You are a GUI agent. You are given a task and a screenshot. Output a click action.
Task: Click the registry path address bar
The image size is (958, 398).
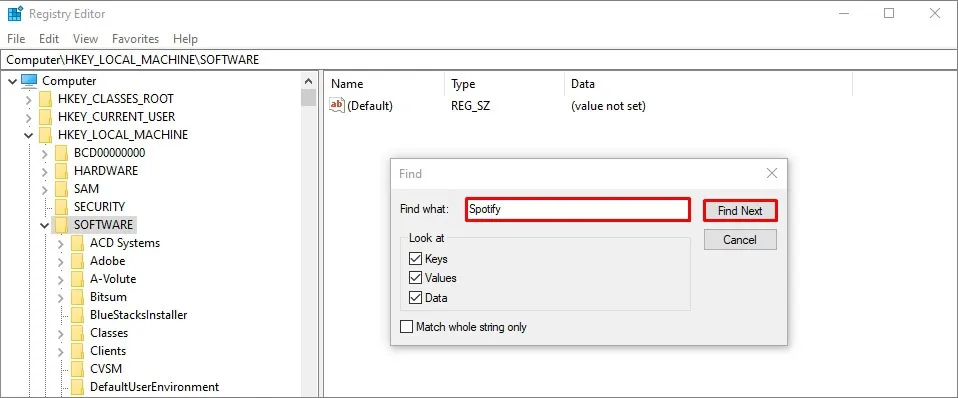coord(479,60)
